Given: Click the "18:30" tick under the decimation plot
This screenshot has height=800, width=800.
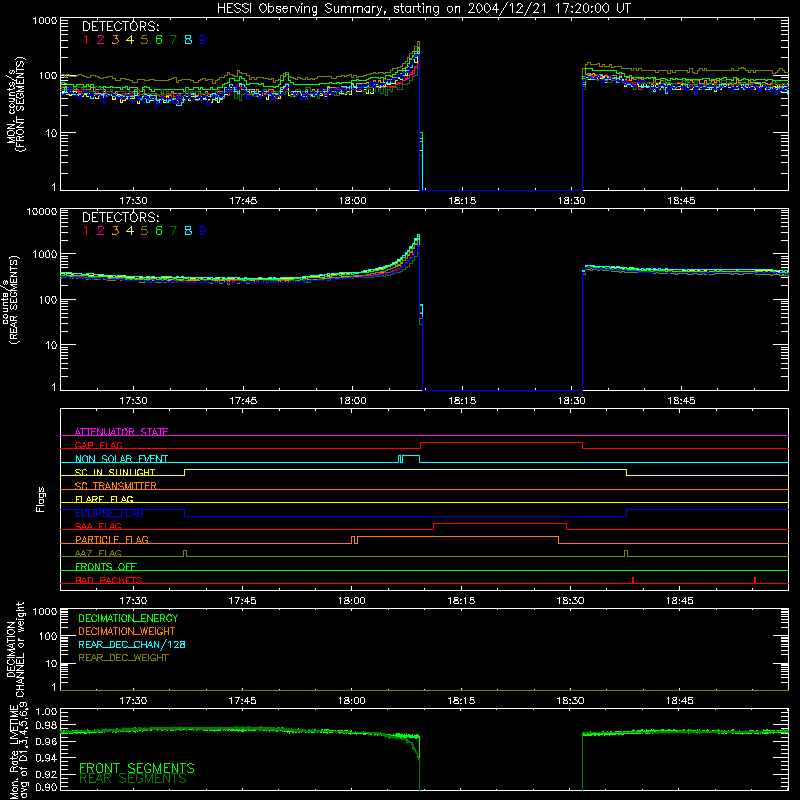Looking at the screenshot, I should [570, 701].
